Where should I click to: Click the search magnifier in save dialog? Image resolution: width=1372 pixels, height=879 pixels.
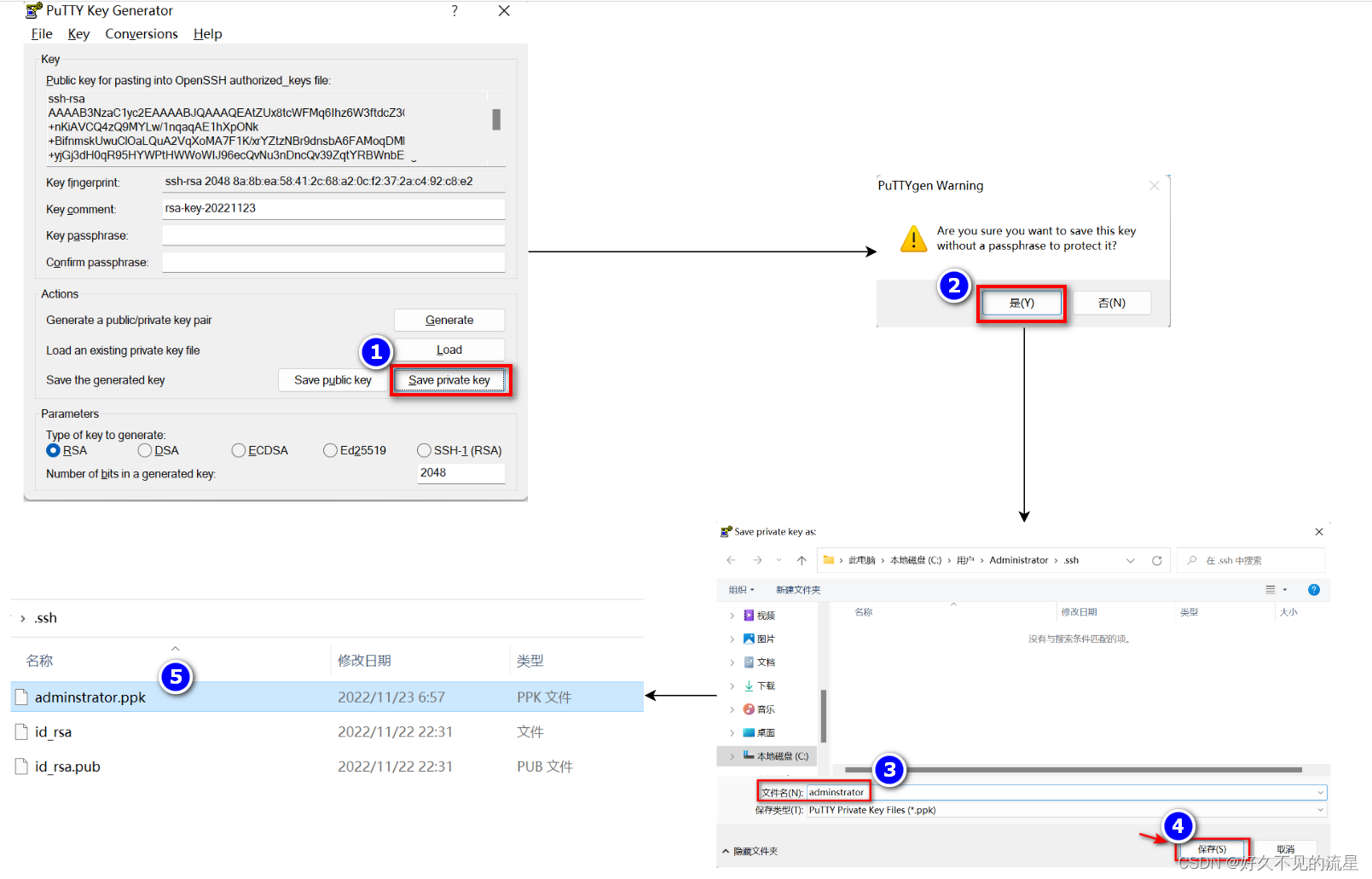[x=1192, y=560]
